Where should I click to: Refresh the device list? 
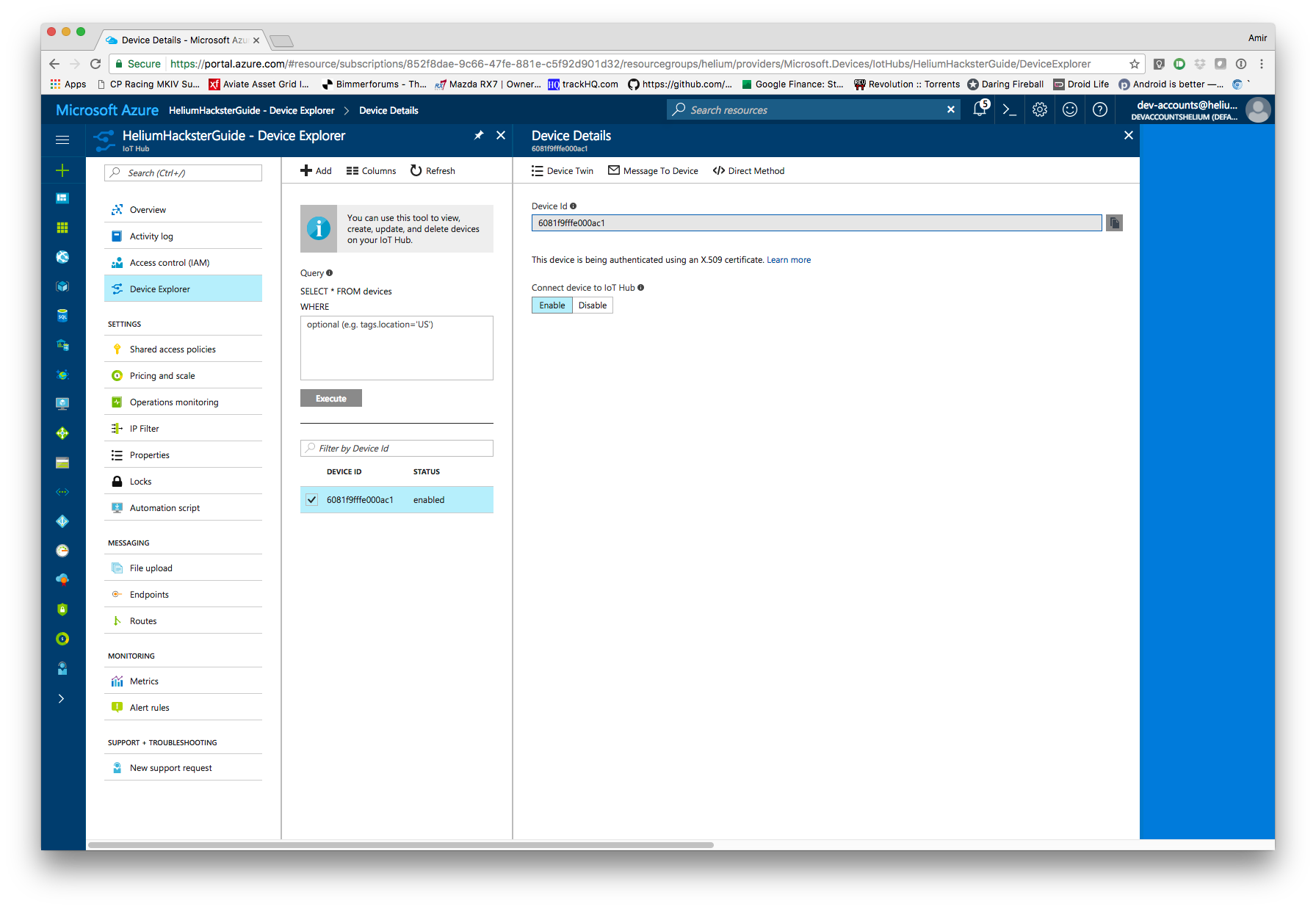(x=432, y=170)
